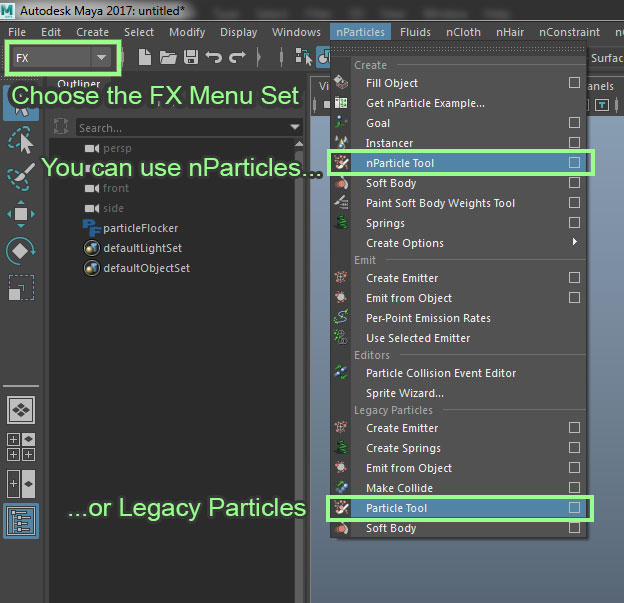This screenshot has width=624, height=603.
Task: Open the Paint Soft Body Weights option box
Action: click(574, 202)
